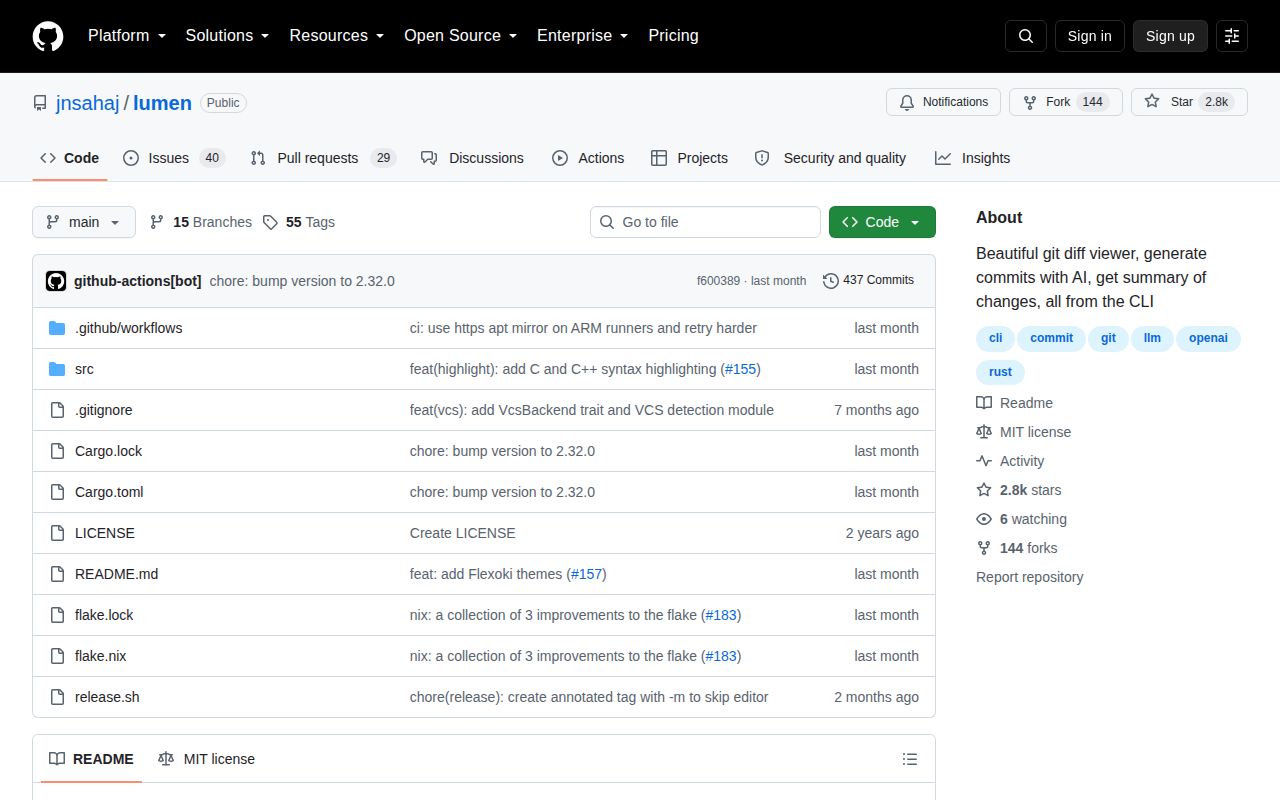Focus the Go to file search field
The width and height of the screenshot is (1280, 800).
pyautogui.click(x=705, y=222)
